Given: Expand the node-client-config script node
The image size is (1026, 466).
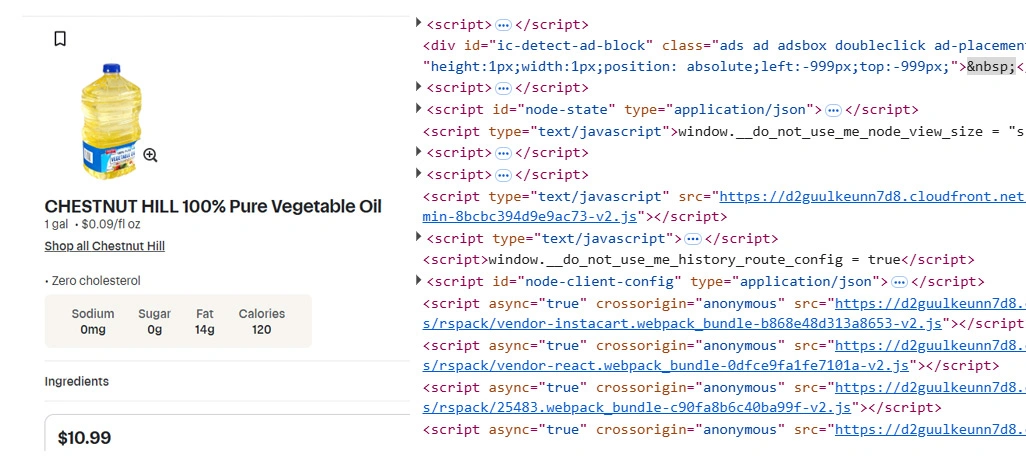Looking at the screenshot, I should (418, 282).
